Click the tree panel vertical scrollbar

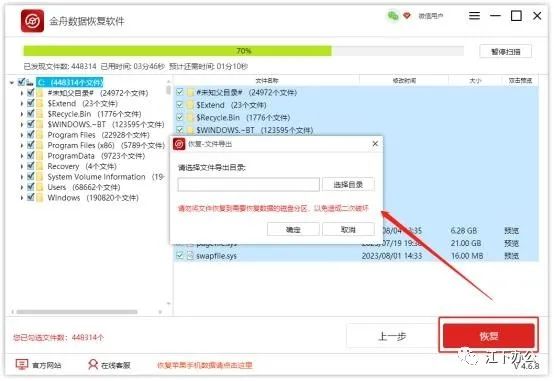pyautogui.click(x=169, y=90)
